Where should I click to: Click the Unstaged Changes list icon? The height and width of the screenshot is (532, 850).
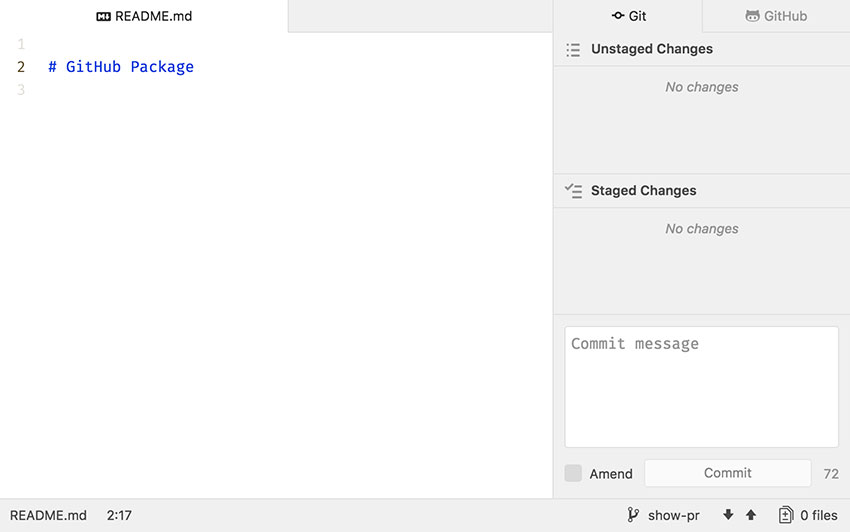(x=573, y=49)
